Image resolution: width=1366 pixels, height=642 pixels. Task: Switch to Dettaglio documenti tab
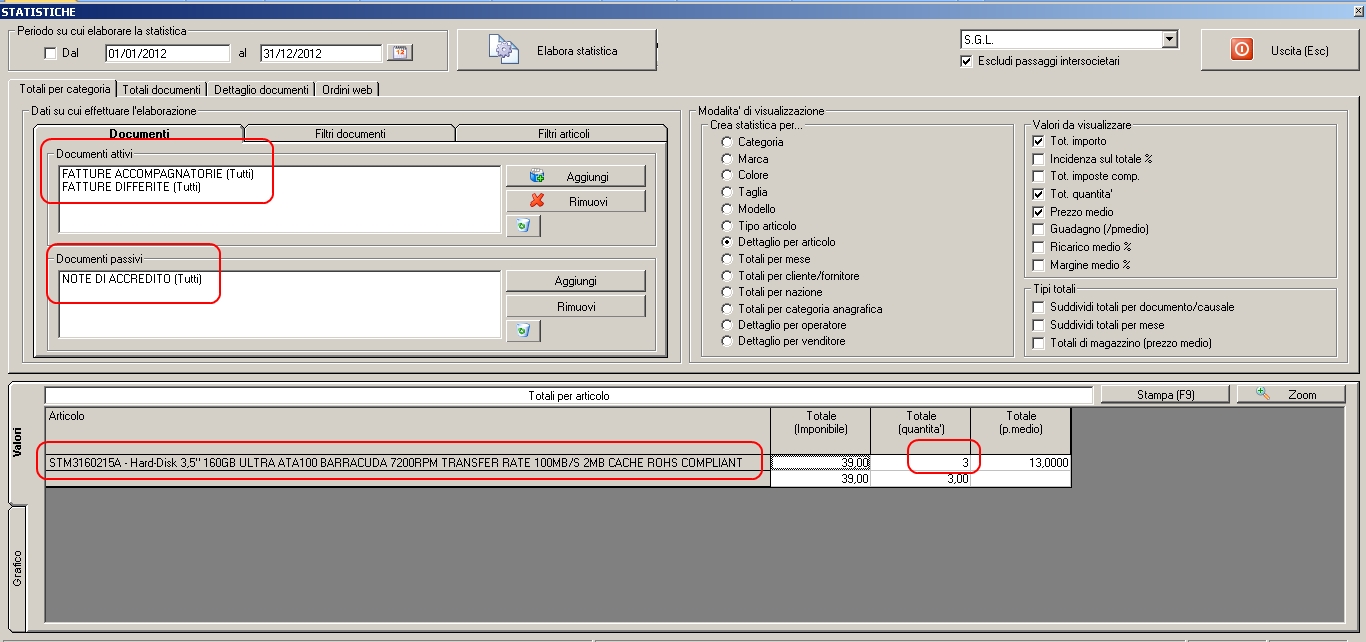click(x=261, y=89)
